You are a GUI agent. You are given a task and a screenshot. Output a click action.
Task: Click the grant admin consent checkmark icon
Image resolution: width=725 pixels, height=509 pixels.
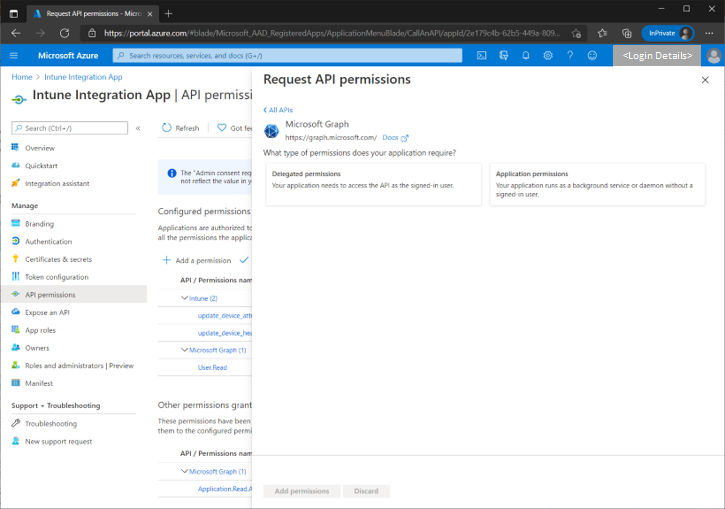click(244, 260)
